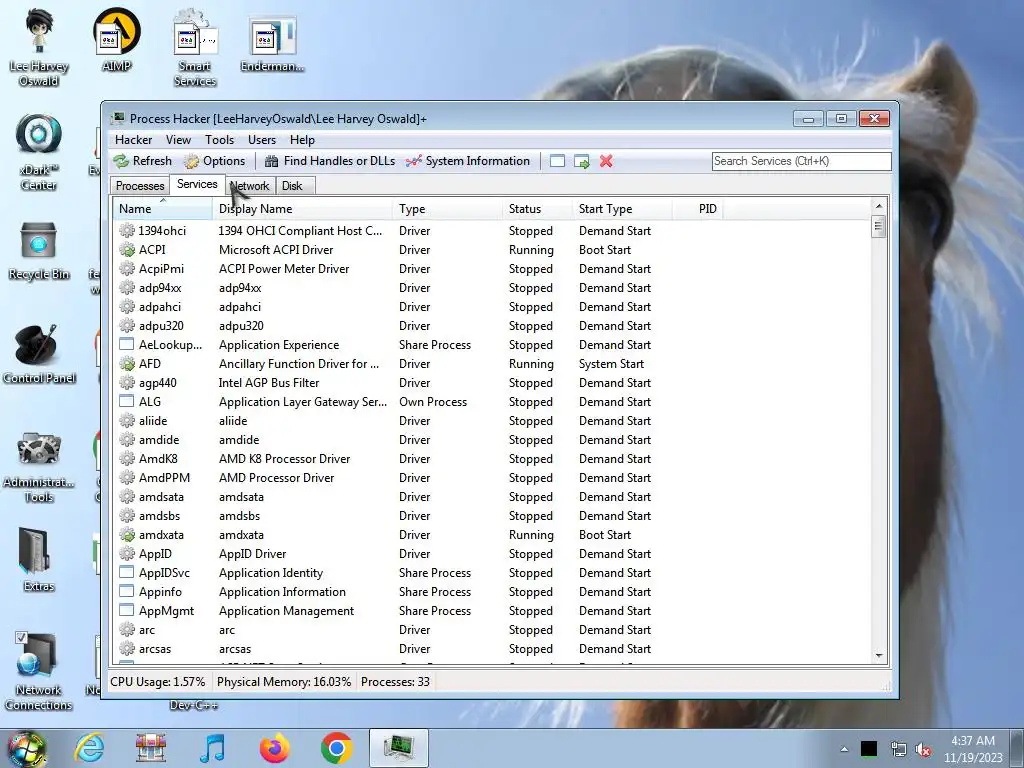Select the arcsas driver row

point(493,648)
